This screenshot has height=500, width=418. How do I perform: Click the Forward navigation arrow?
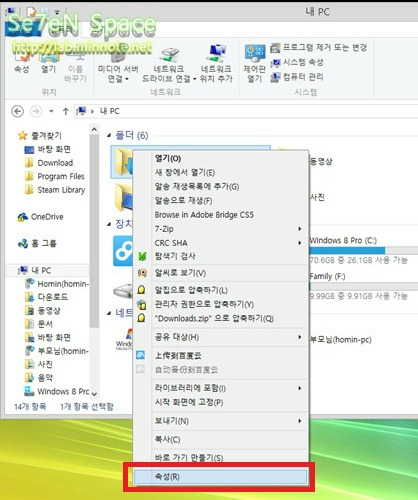tap(36, 111)
